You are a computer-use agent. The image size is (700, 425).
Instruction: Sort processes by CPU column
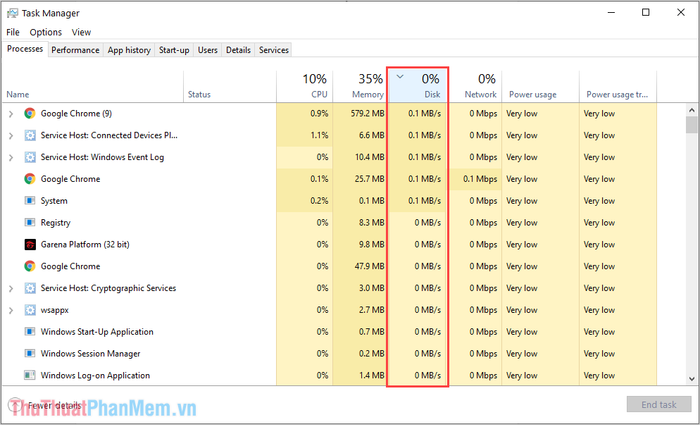304,87
